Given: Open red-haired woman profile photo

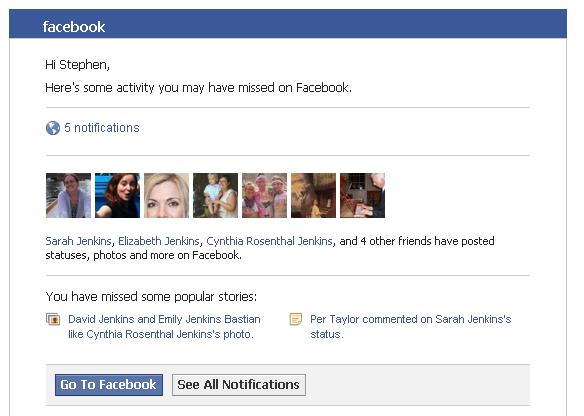Looking at the screenshot, I should click(117, 196).
